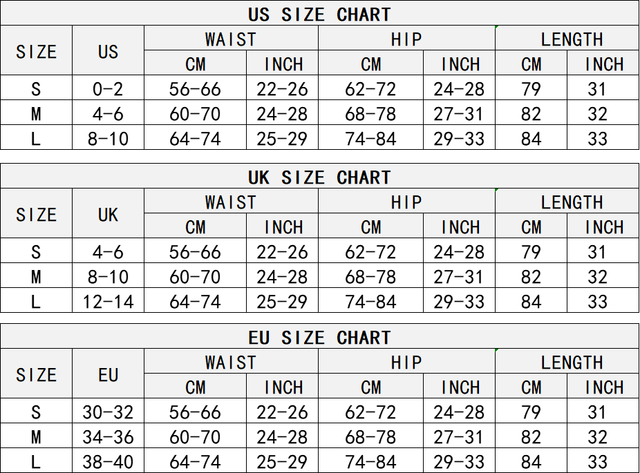Image resolution: width=640 pixels, height=473 pixels.
Task: Select the HIP header in UK chart
Action: tap(406, 202)
